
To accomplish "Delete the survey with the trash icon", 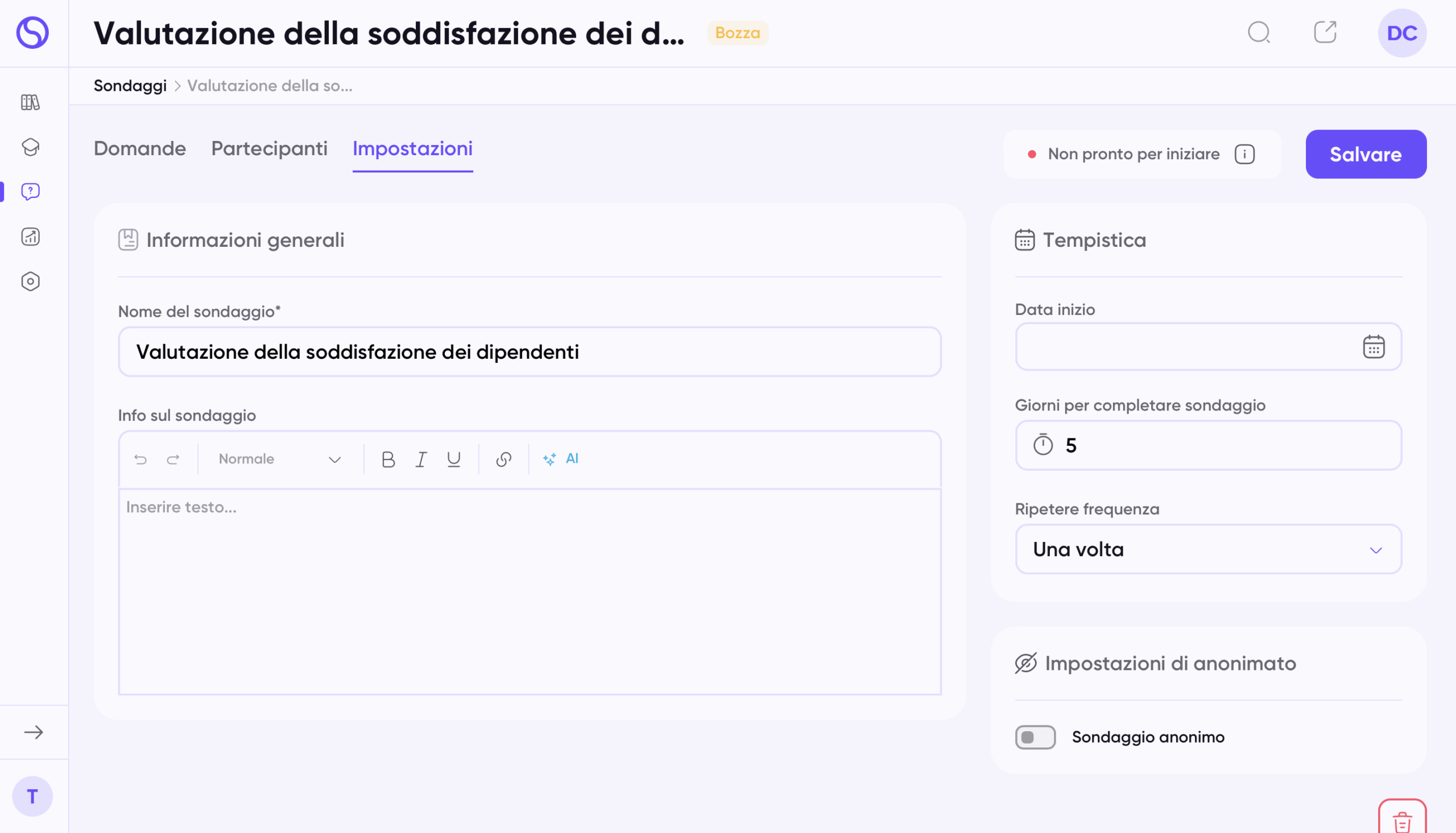I will click(x=1401, y=820).
